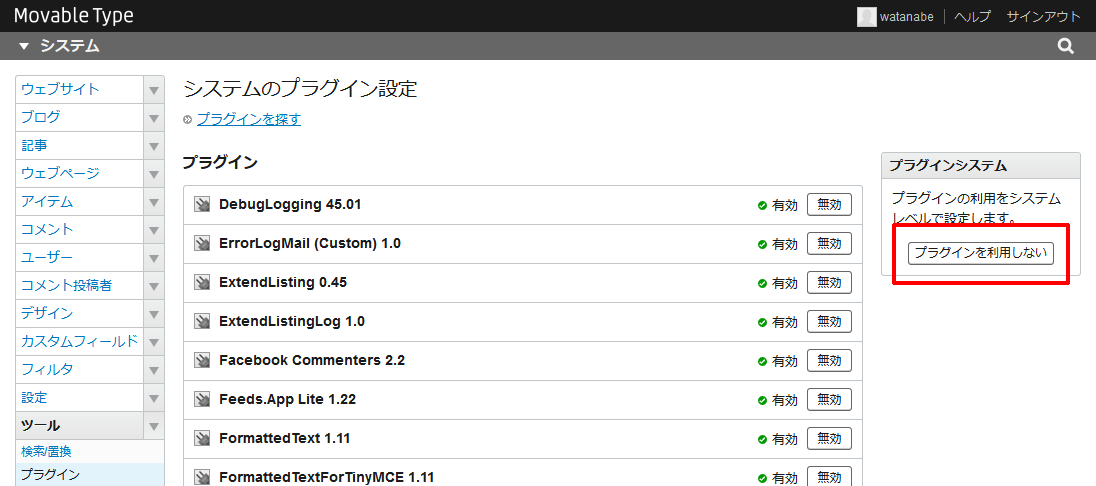Screen dimensions: 1096x486
Task: Open プラグイン under the ツール menu
Action: [x=50, y=474]
